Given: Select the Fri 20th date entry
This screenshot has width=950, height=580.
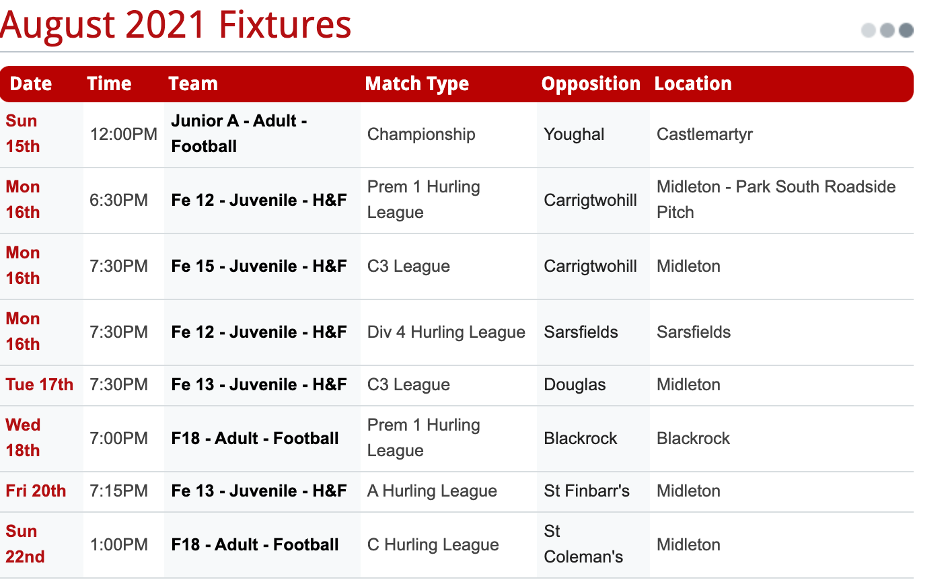Looking at the screenshot, I should click(x=36, y=491).
